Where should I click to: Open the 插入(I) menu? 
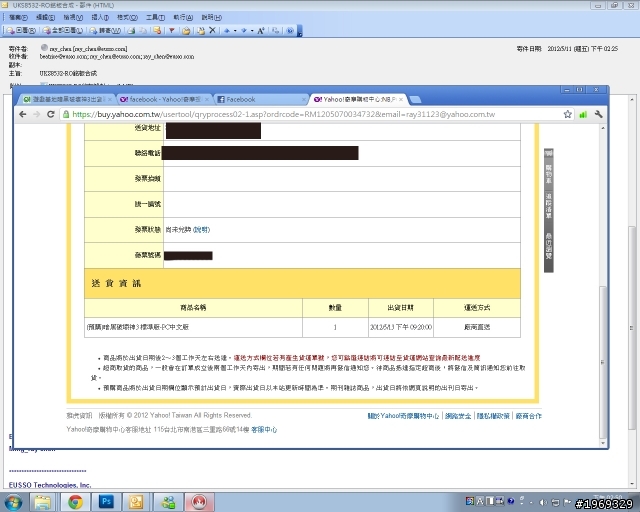100,18
